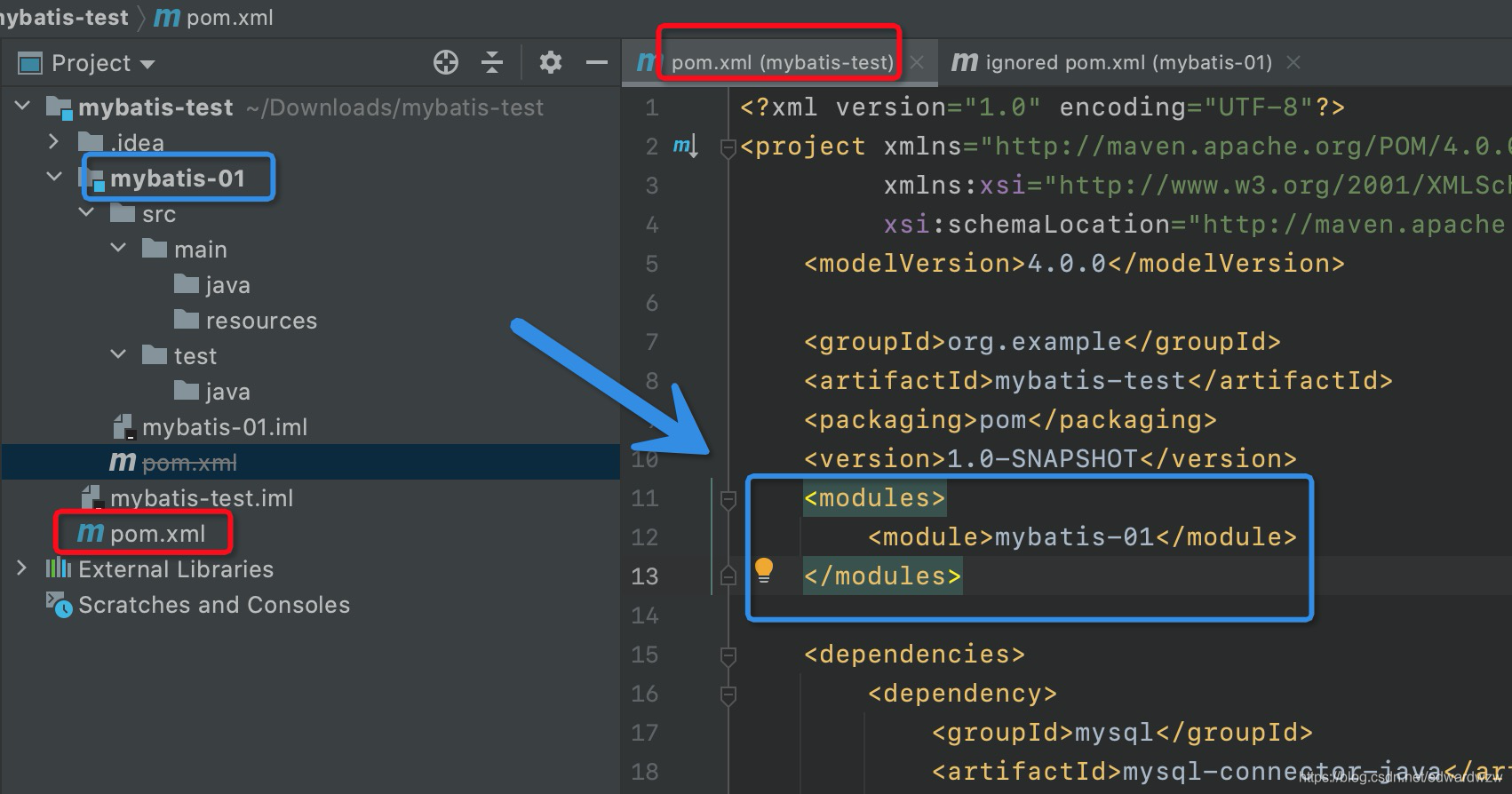This screenshot has height=794, width=1512.
Task: Click the module mybatis-01 text in editor
Action: pyautogui.click(x=1073, y=537)
